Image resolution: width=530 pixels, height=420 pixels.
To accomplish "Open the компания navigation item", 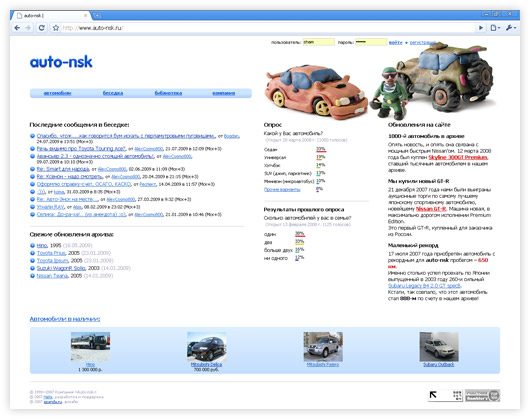I will point(223,93).
